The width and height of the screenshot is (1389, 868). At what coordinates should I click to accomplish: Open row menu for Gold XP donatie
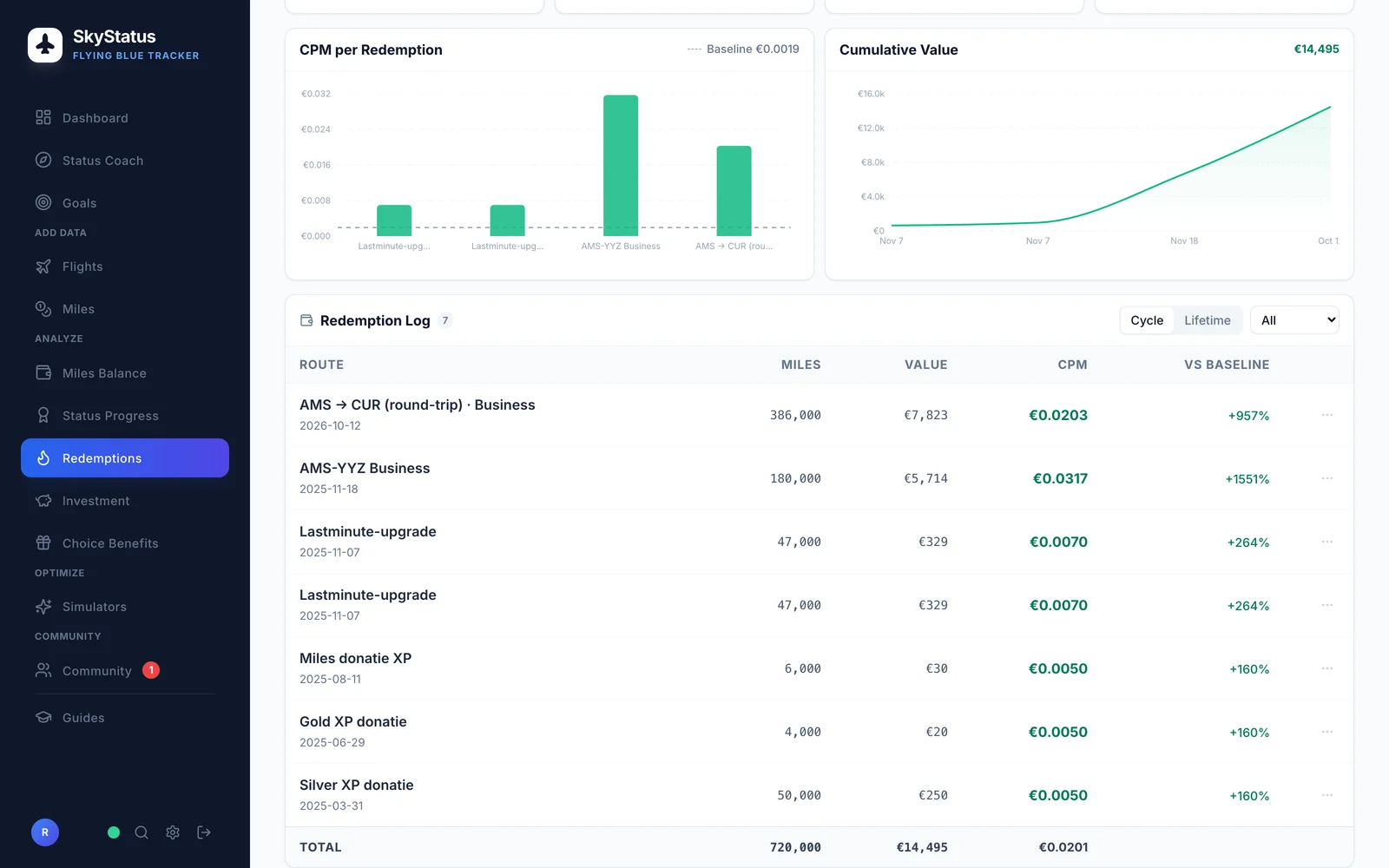1327,732
